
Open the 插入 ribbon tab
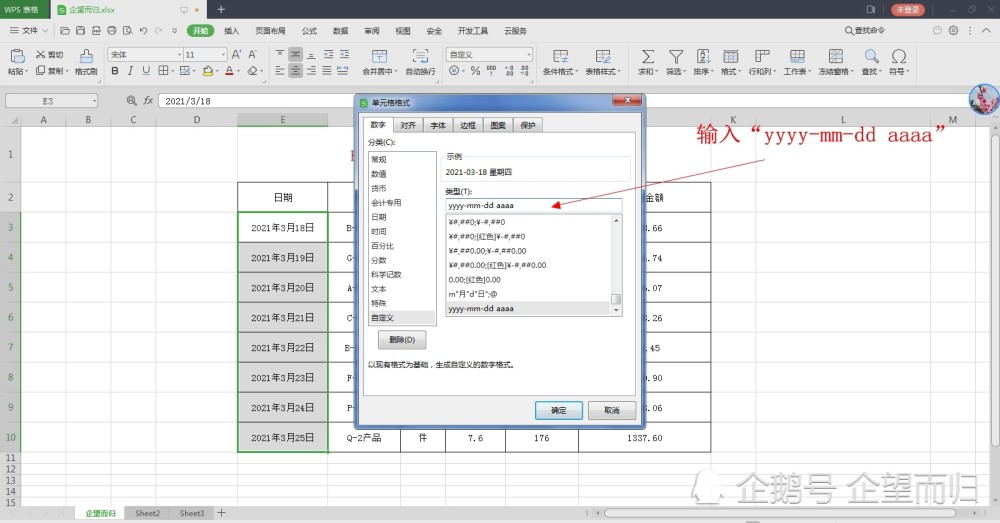232,31
